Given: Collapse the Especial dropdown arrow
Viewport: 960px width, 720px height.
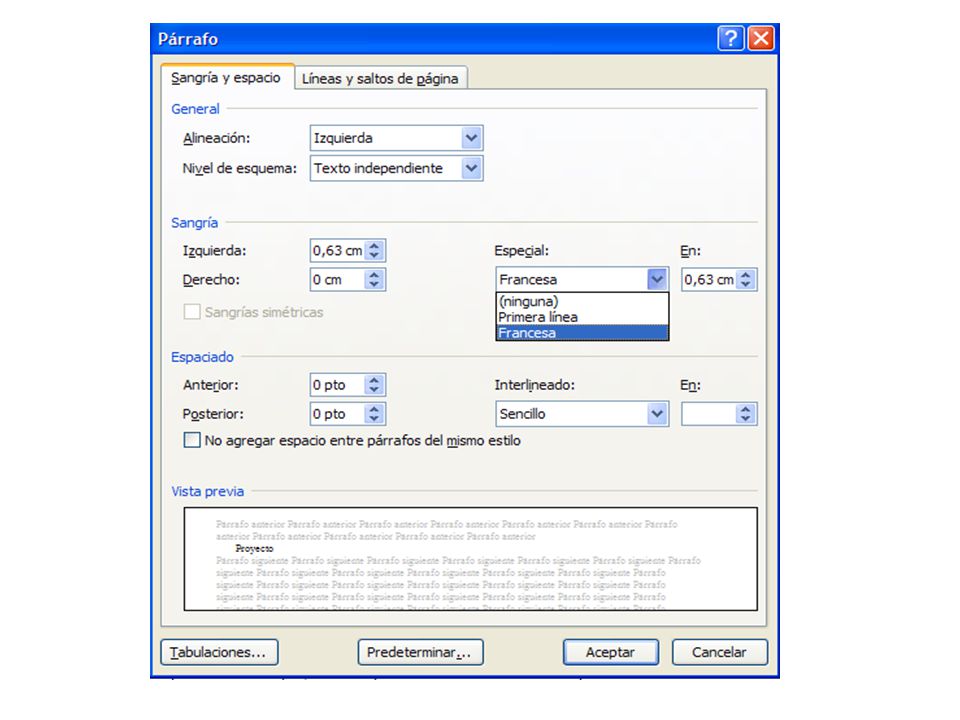Looking at the screenshot, I should 657,280.
